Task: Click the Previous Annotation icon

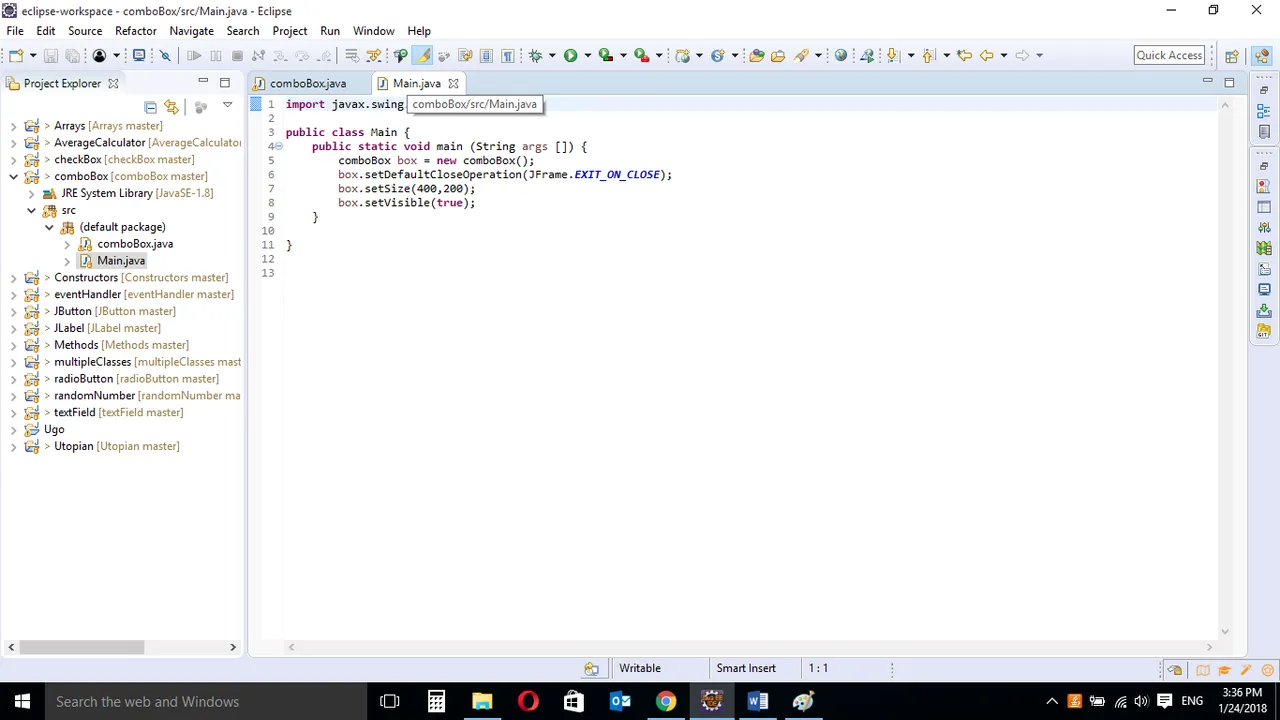Action: coord(928,55)
